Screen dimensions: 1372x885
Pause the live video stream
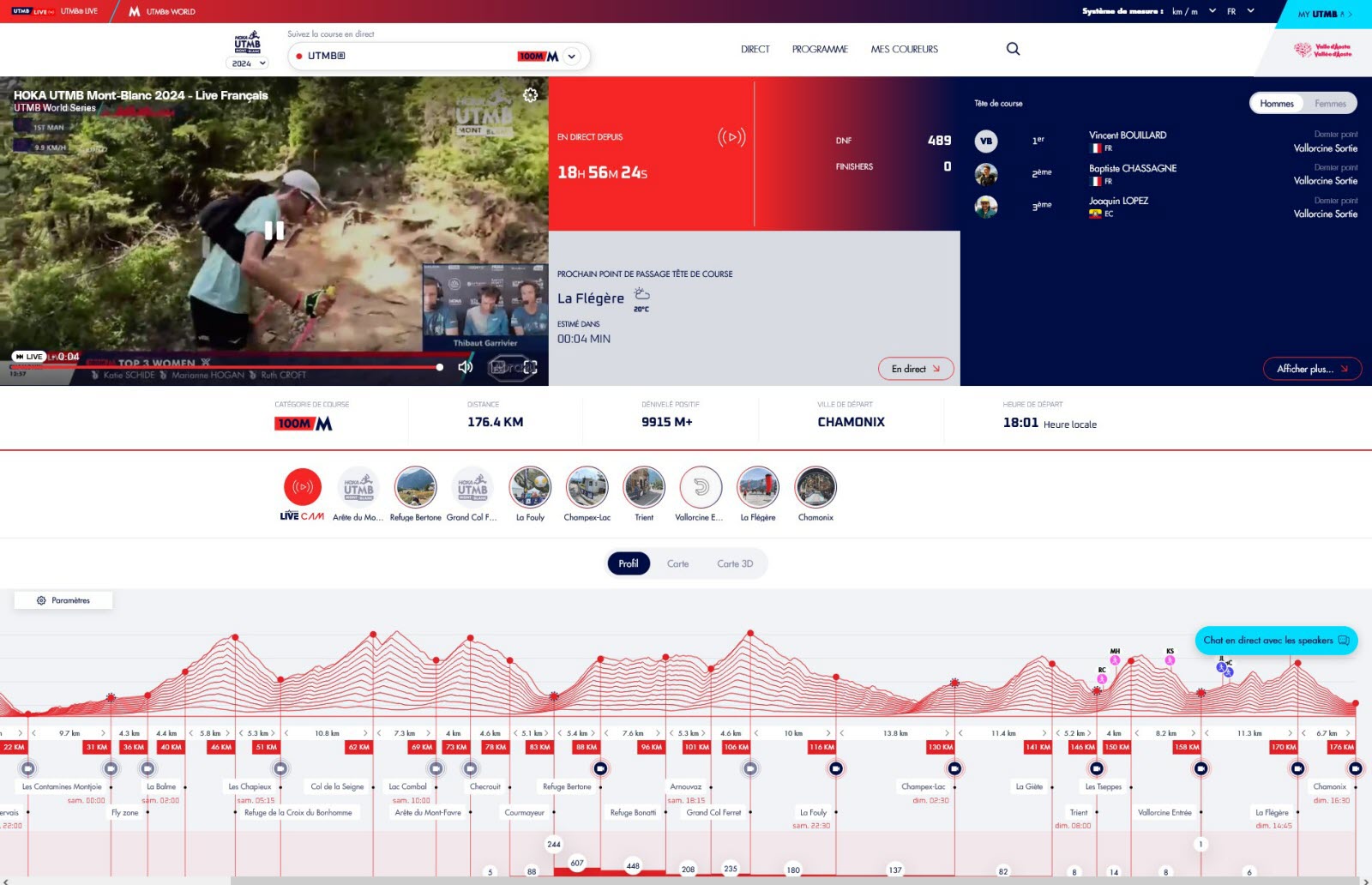click(274, 230)
